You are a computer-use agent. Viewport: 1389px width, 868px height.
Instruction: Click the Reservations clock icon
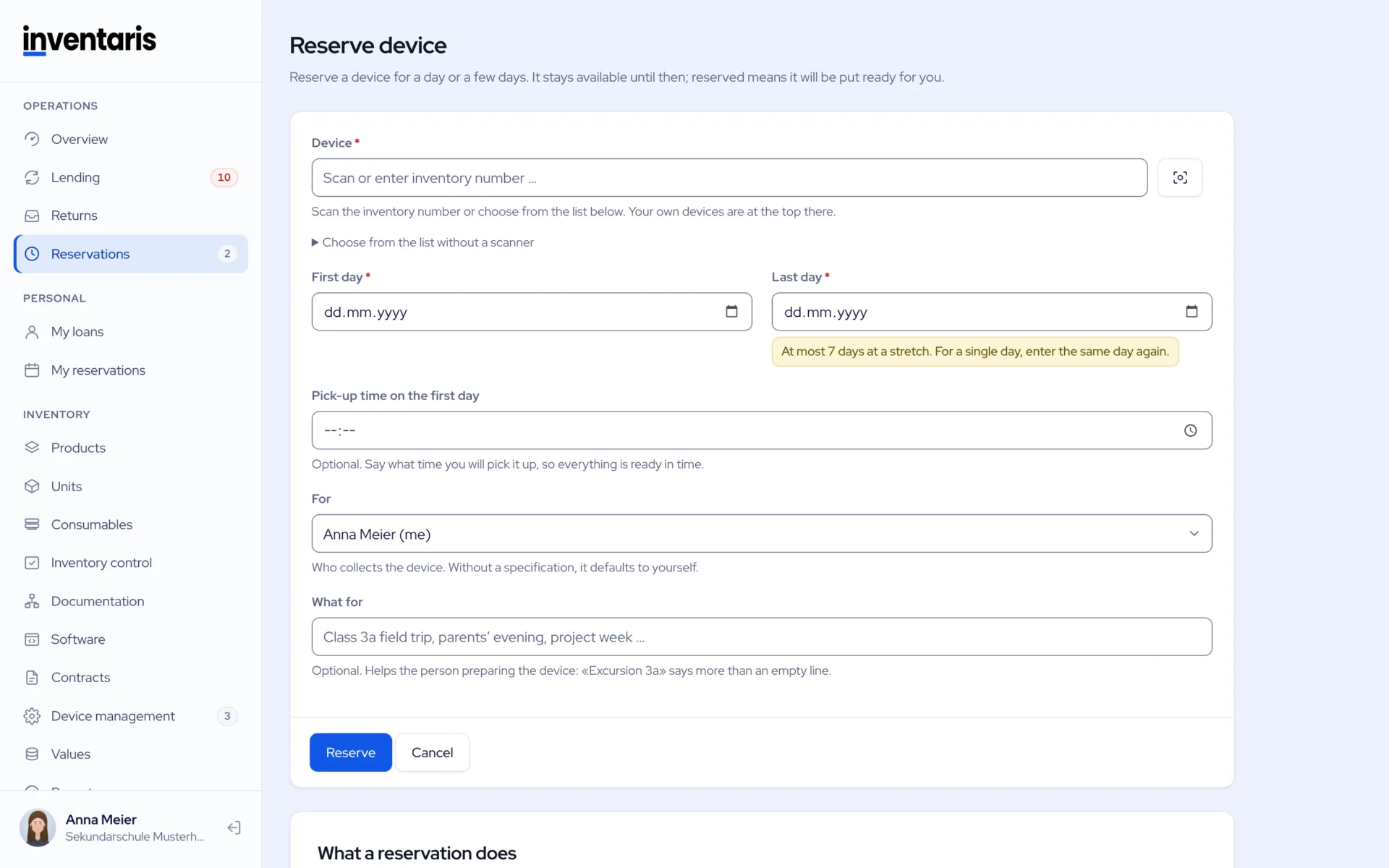(x=32, y=254)
